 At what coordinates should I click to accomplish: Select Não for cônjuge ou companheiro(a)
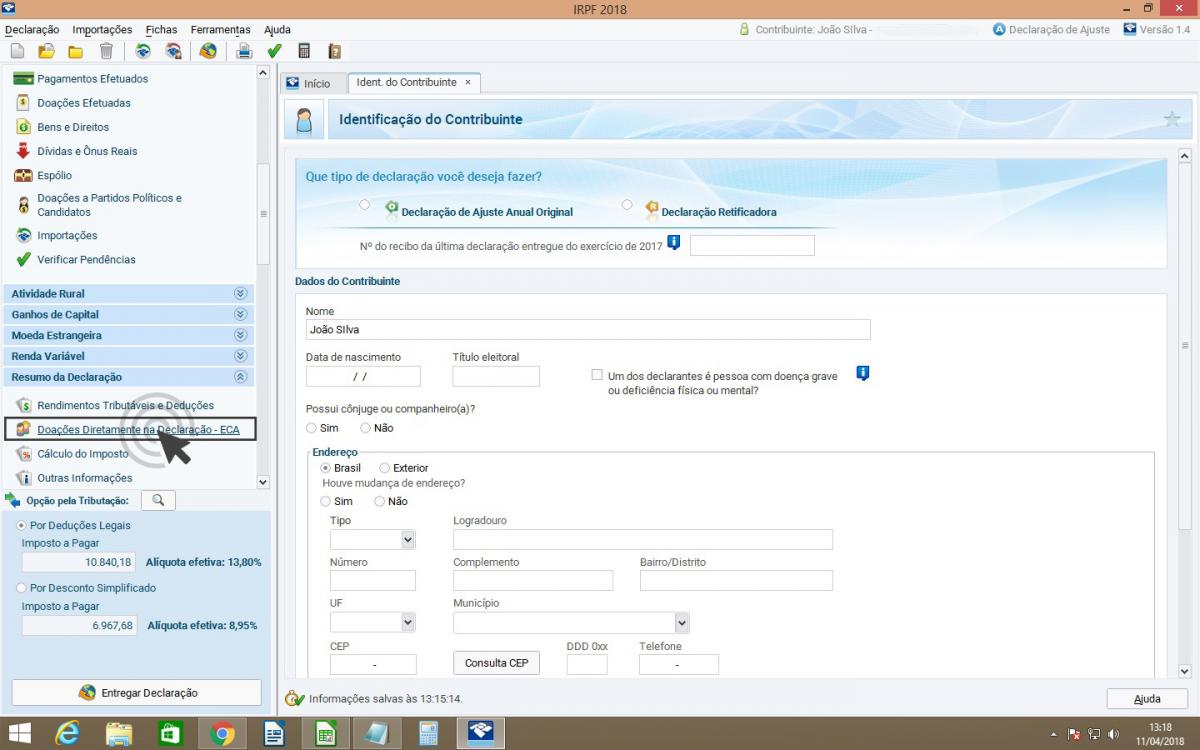click(365, 428)
